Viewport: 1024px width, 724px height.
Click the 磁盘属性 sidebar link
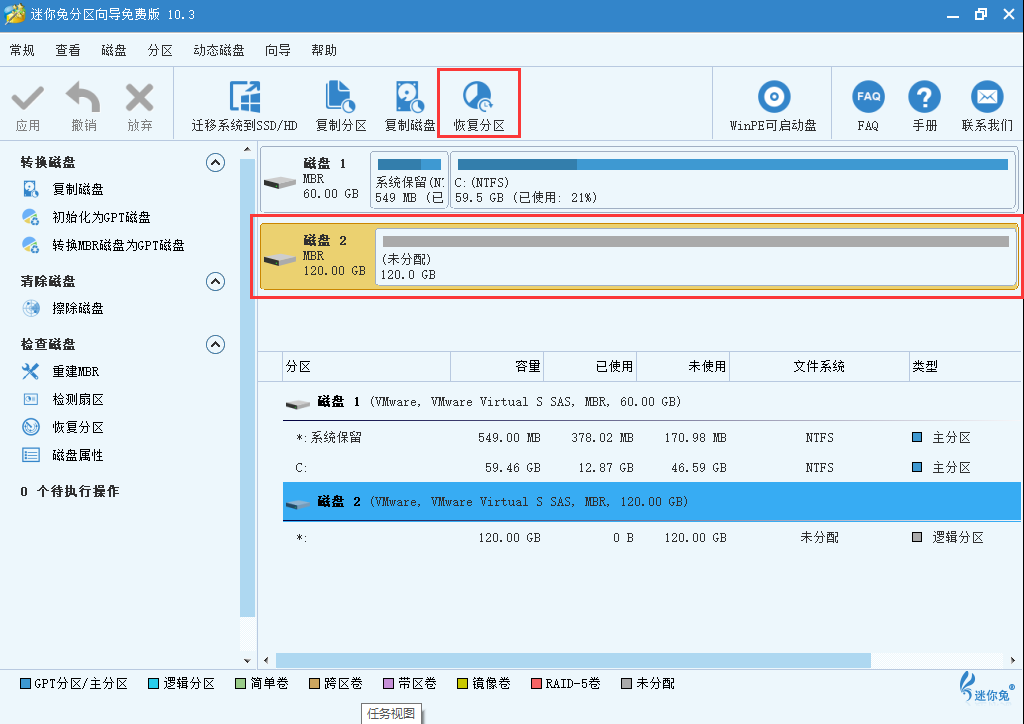click(78, 455)
